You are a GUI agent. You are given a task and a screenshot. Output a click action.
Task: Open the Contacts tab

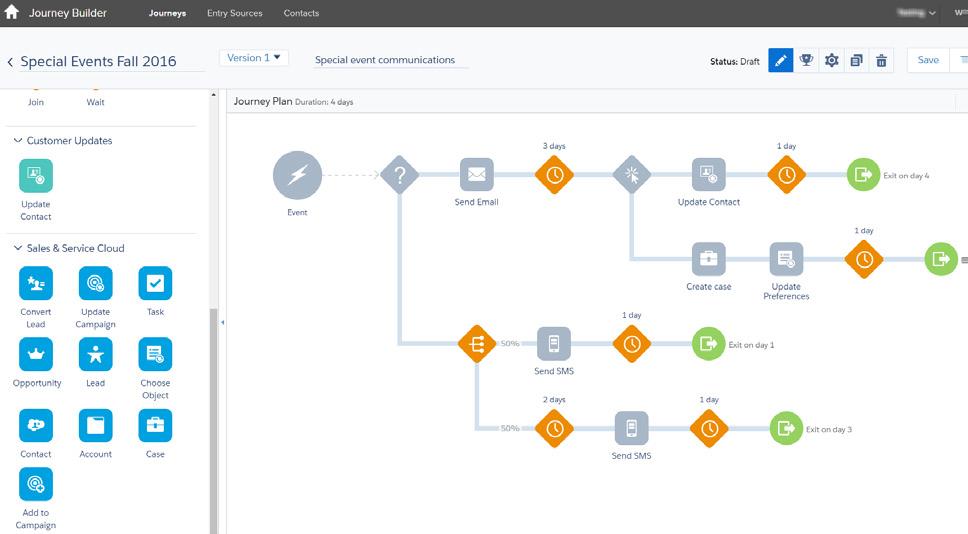click(x=301, y=13)
